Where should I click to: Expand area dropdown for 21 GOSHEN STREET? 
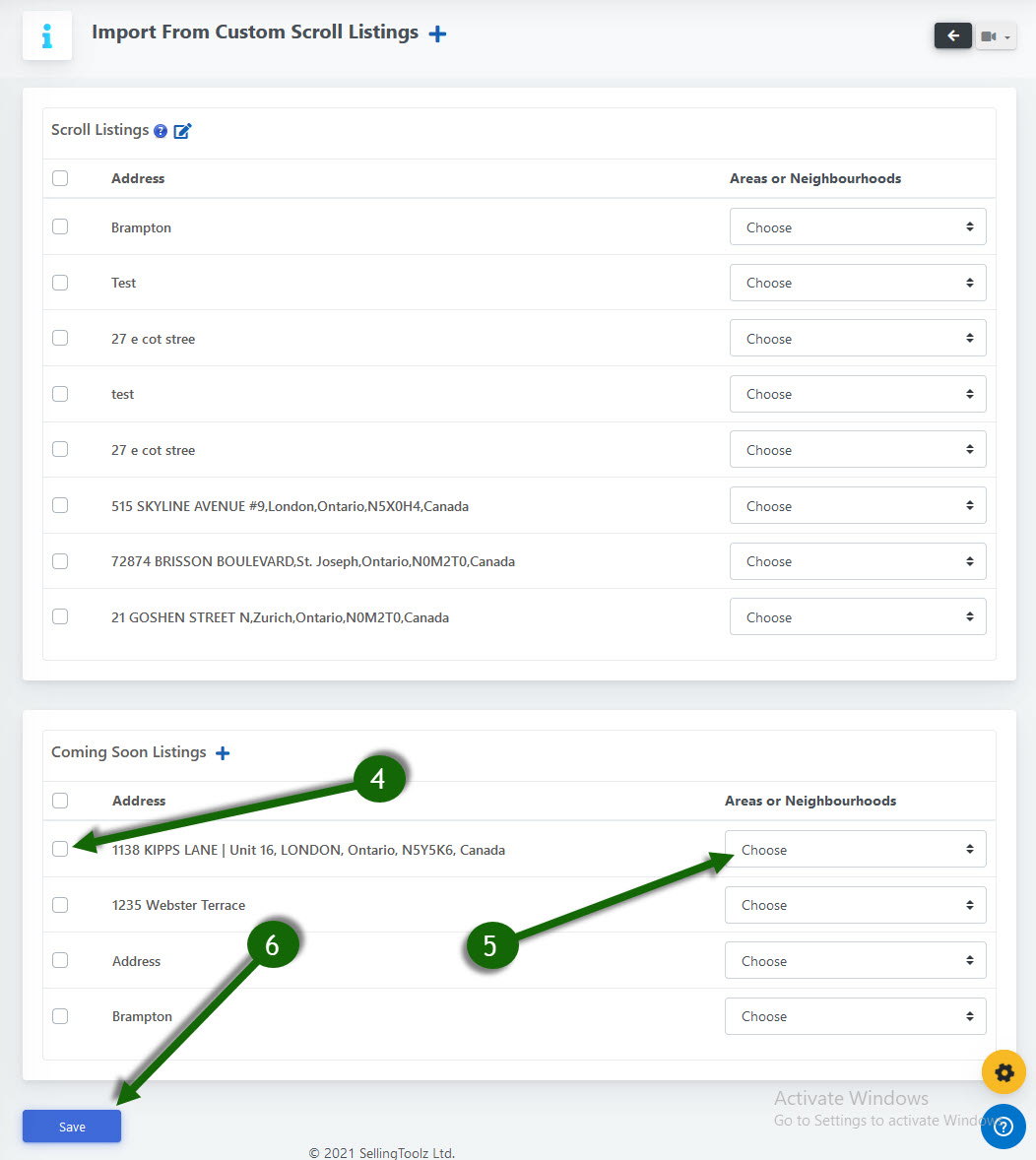tap(857, 617)
